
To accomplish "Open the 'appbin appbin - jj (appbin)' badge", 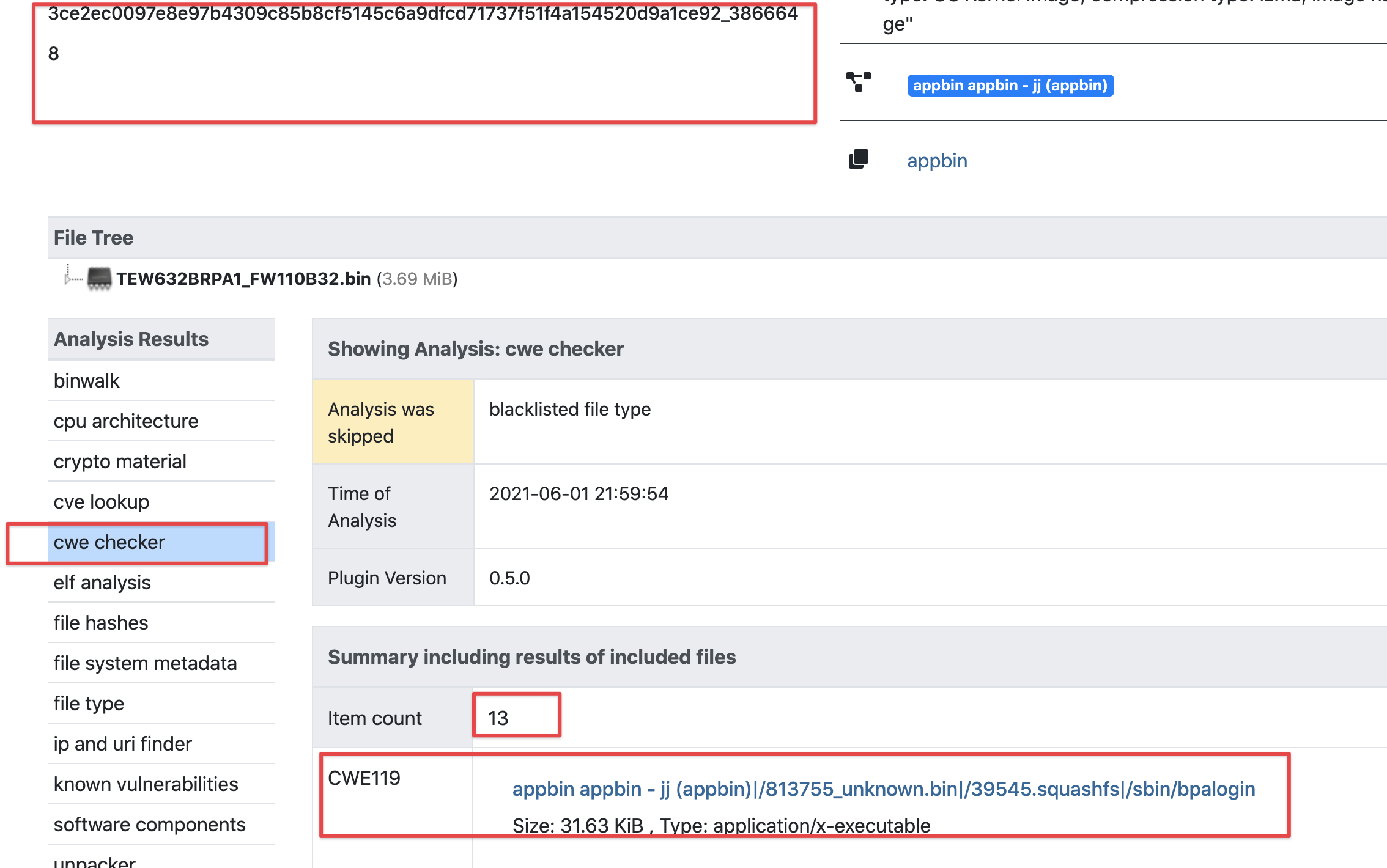I will pyautogui.click(x=1010, y=85).
